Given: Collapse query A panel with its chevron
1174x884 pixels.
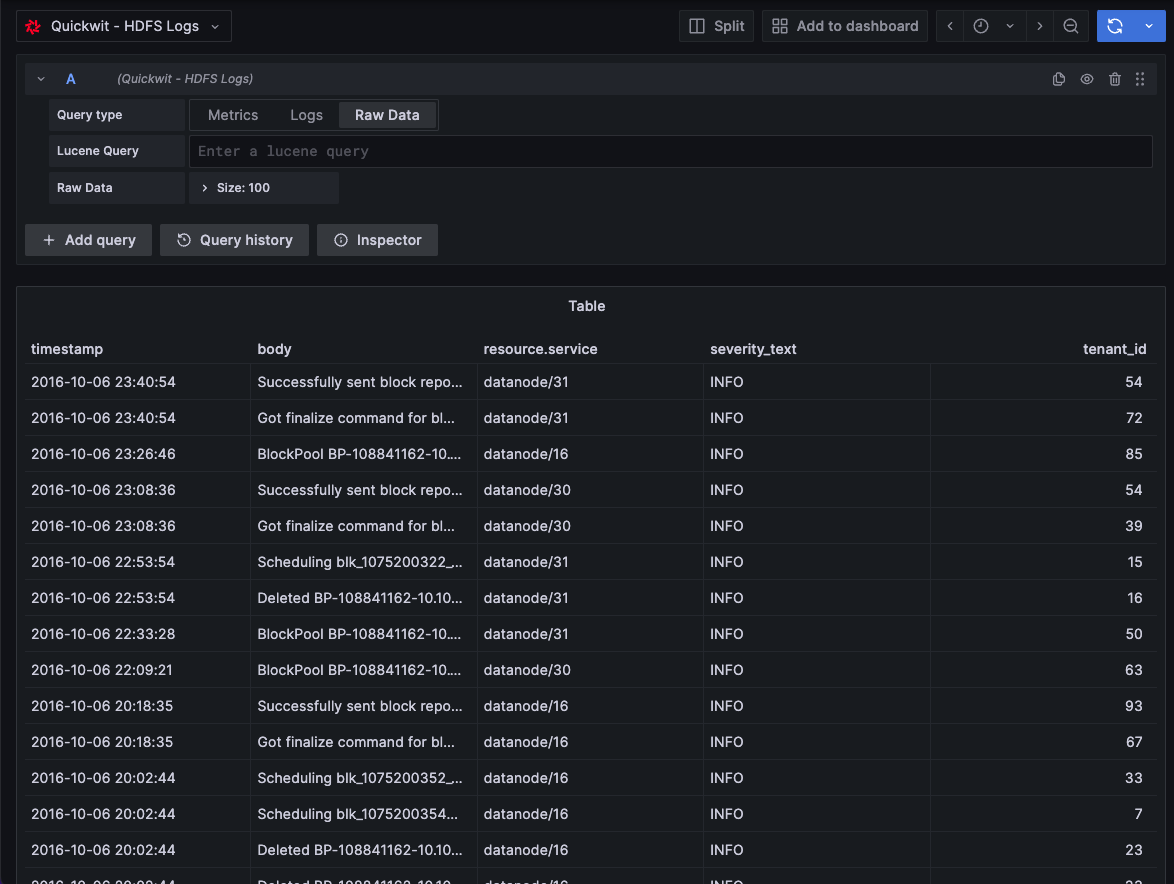Looking at the screenshot, I should 40,78.
